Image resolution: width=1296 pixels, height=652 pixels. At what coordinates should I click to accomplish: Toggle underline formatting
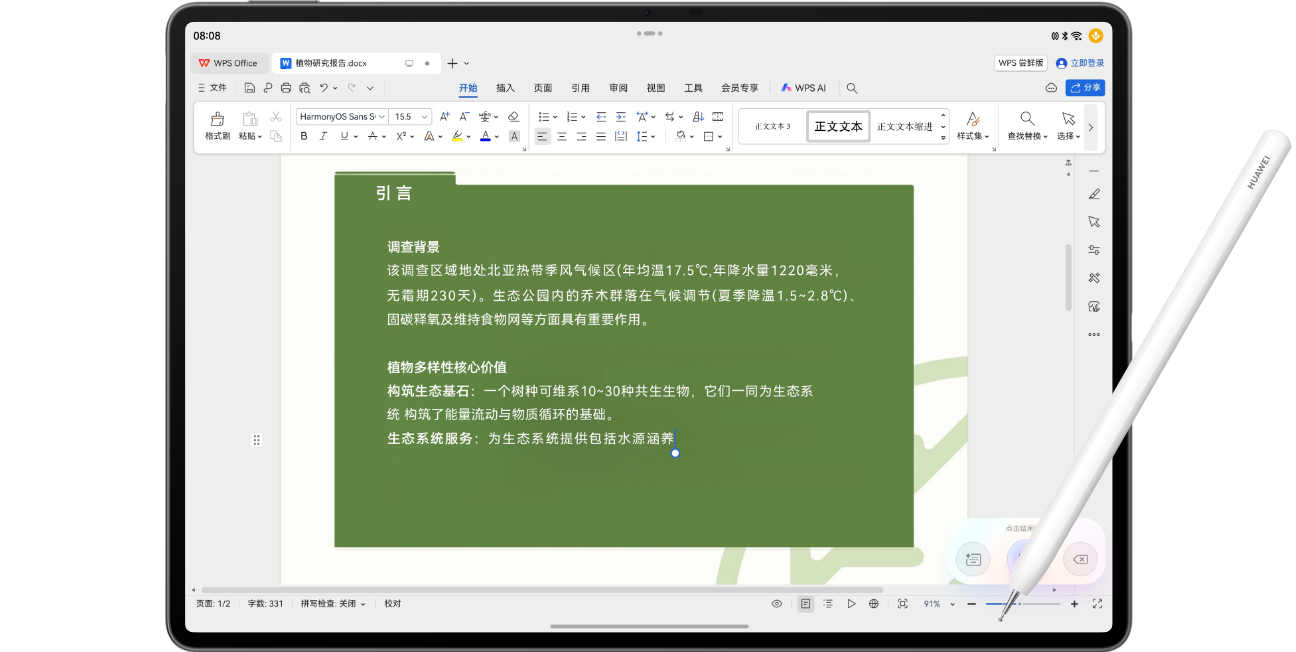[344, 136]
